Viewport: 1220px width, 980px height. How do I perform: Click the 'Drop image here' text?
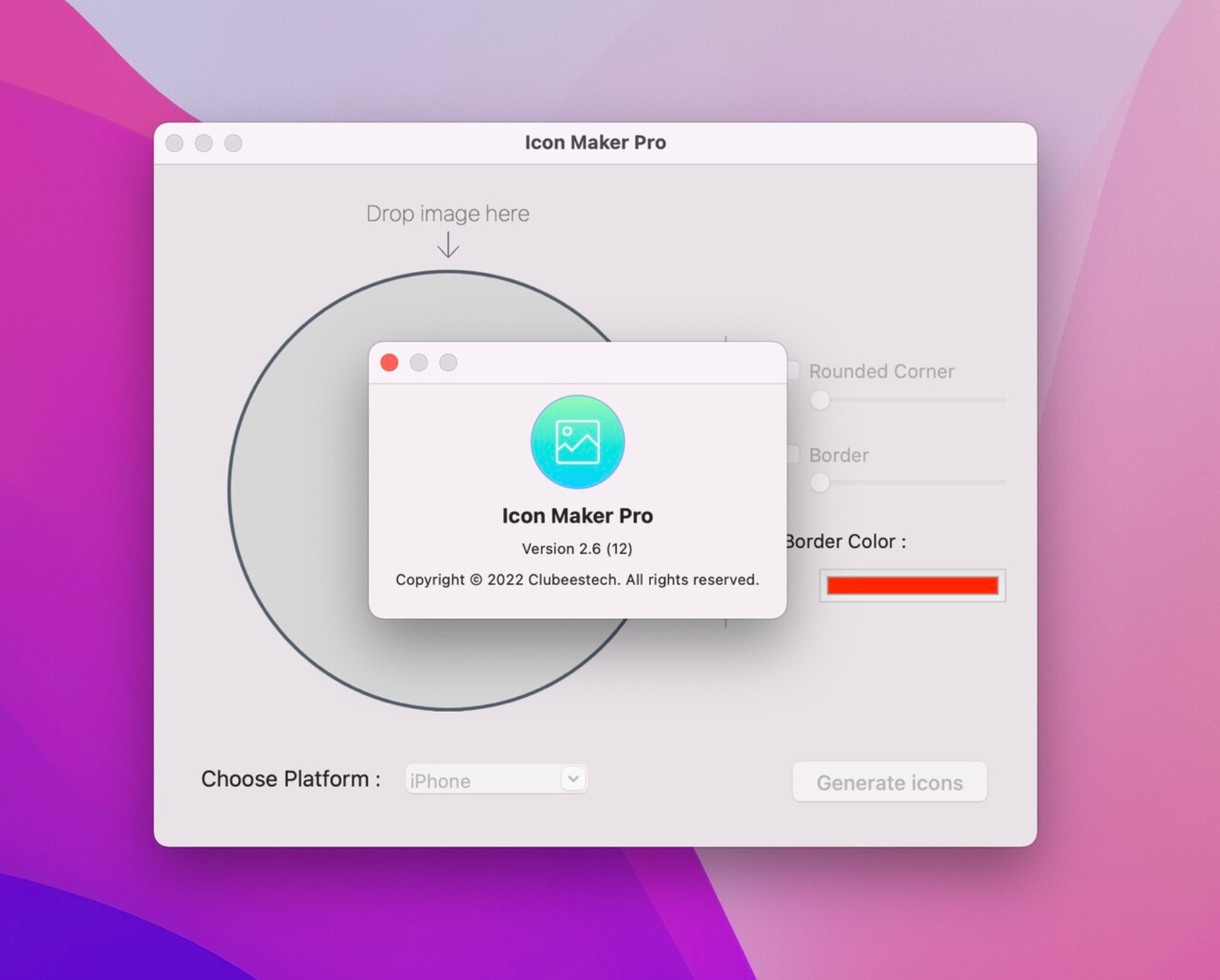(x=448, y=213)
